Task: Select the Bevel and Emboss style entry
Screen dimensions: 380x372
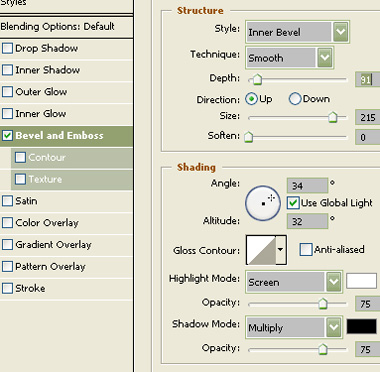Action: coord(66,136)
